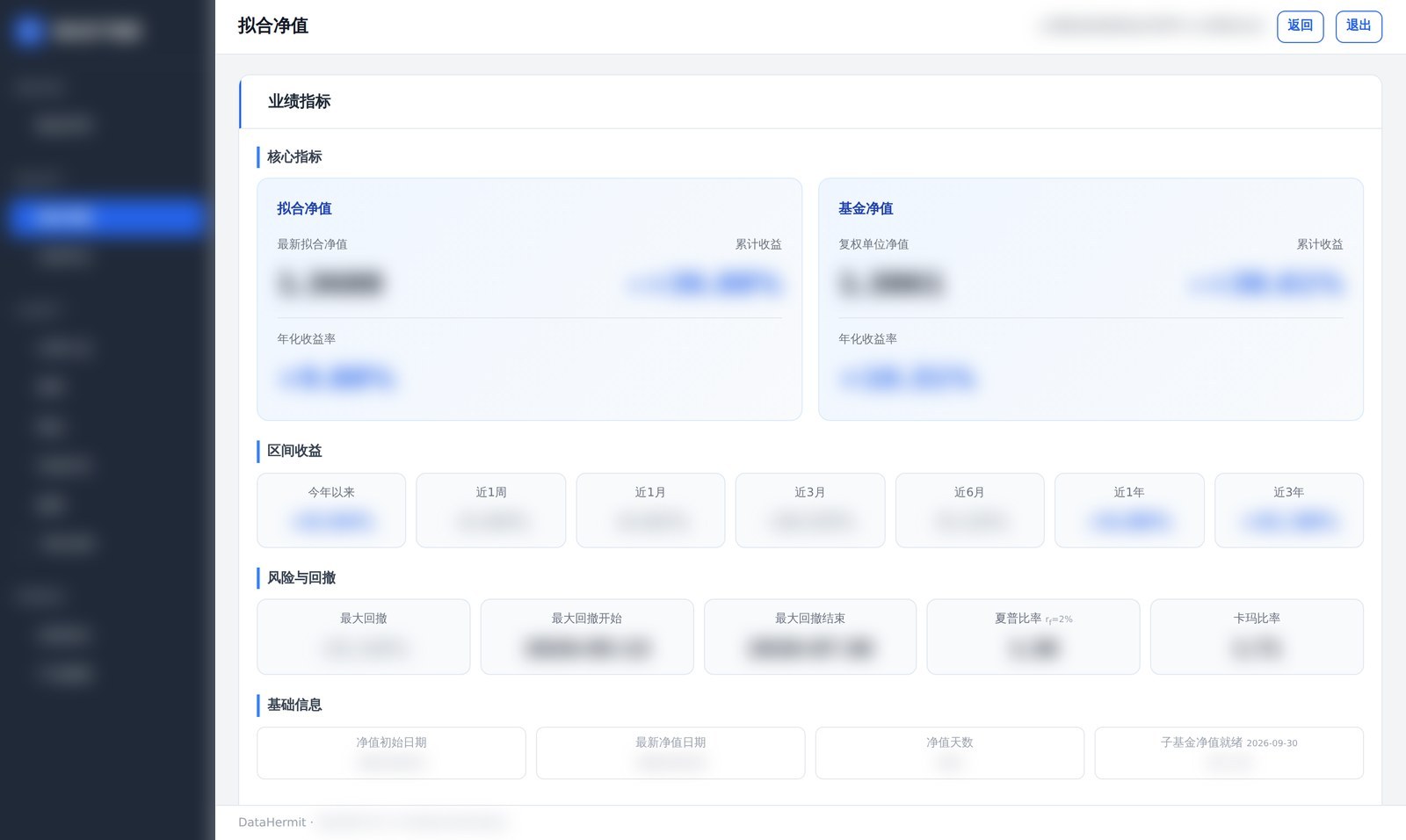Select the 近6月 return card

click(x=970, y=511)
